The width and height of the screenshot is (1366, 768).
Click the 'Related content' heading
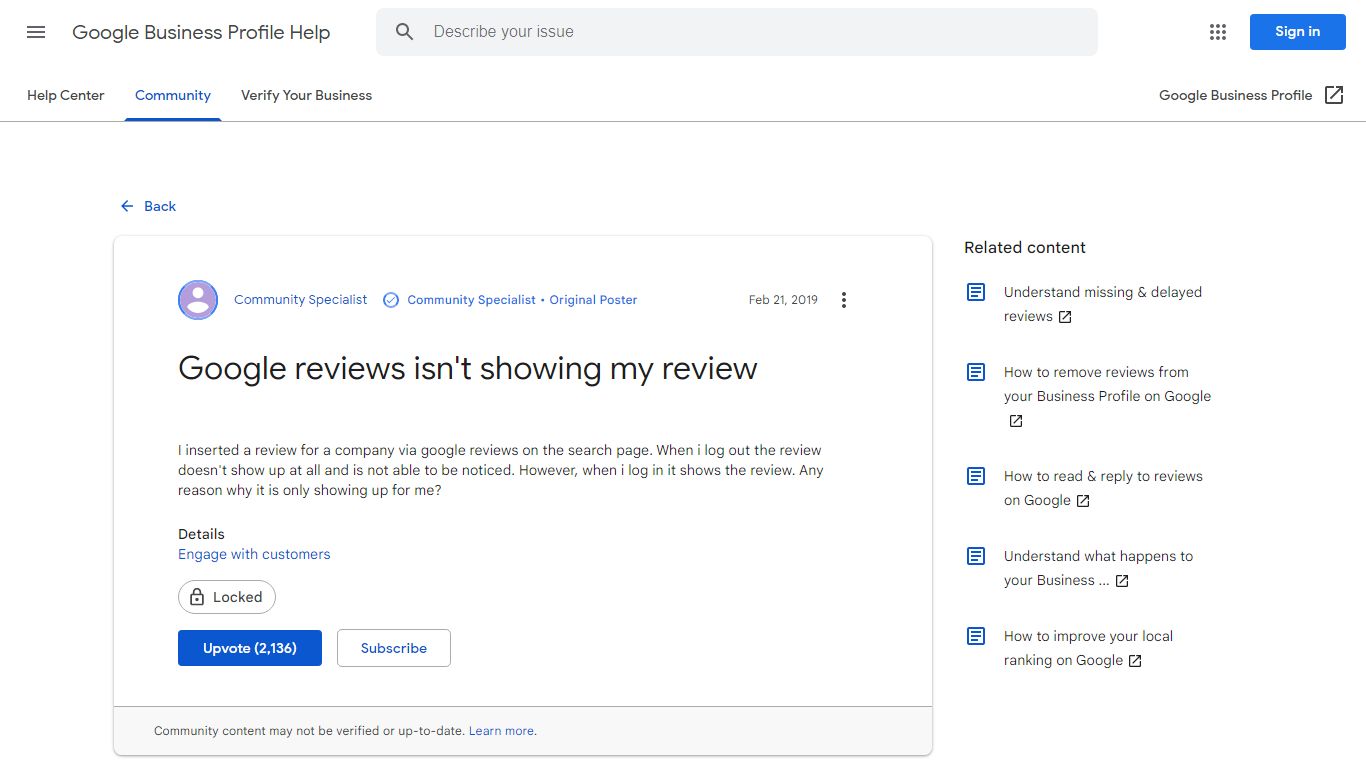coord(1025,247)
